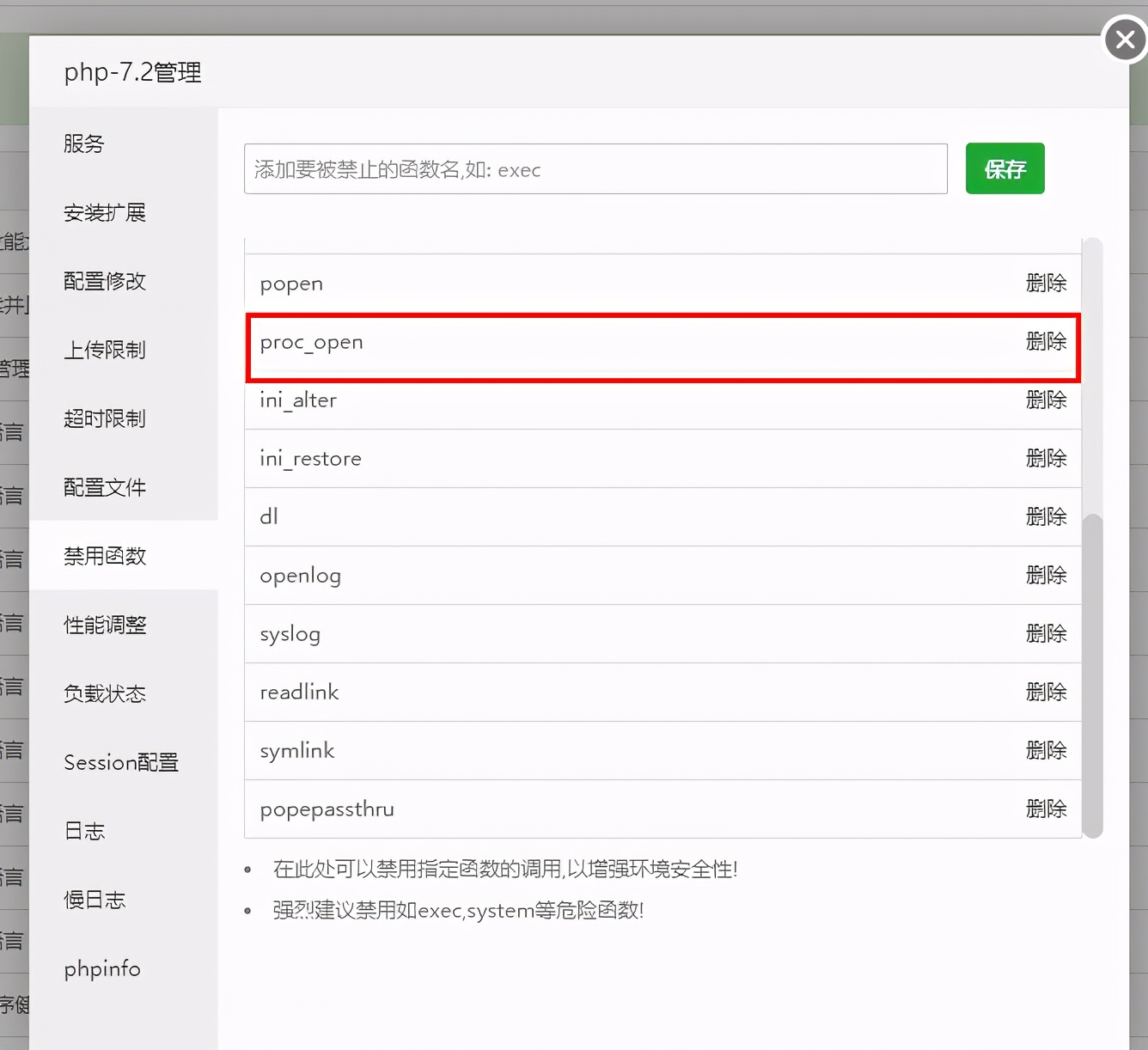Open the 上传限制 settings
Screen dimensions: 1148x1050
(x=104, y=350)
